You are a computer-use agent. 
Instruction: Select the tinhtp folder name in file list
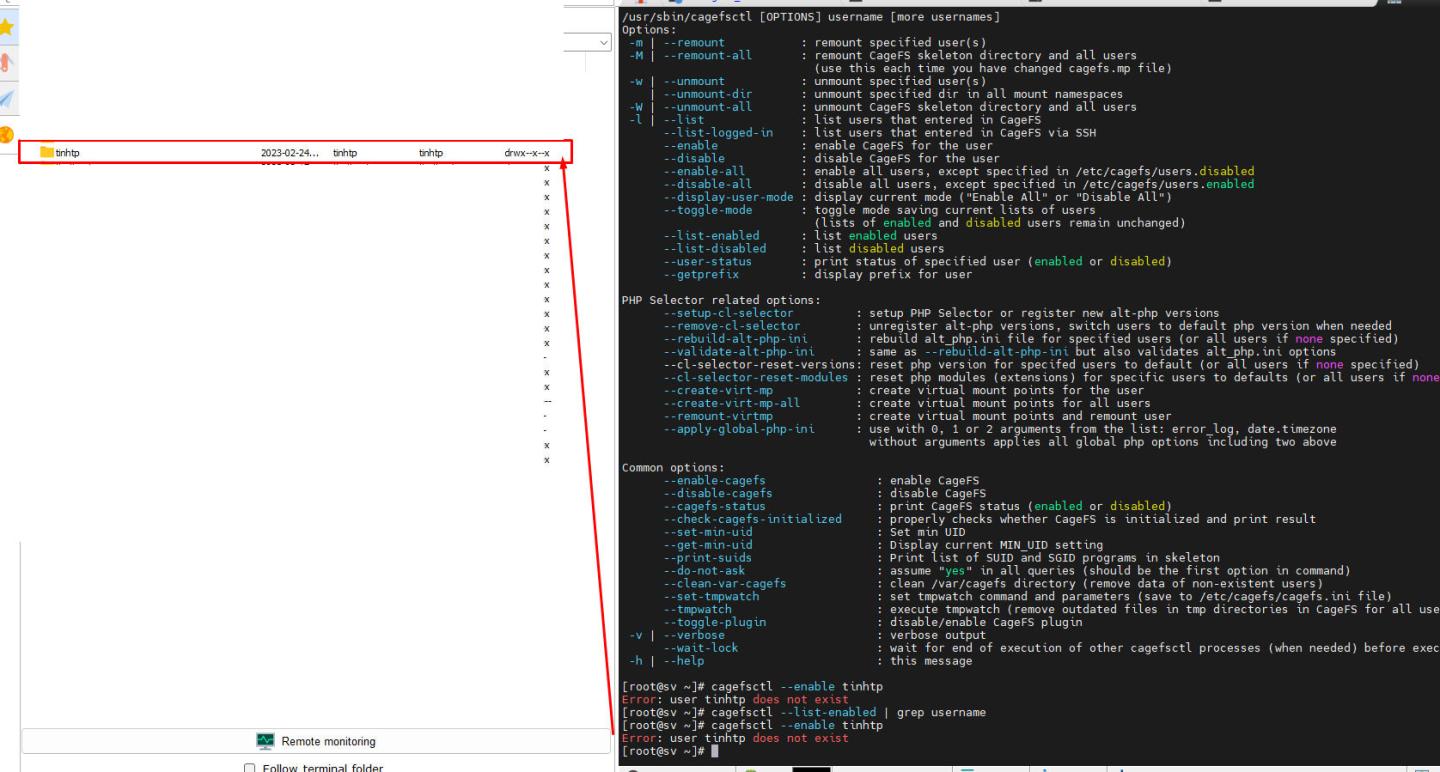tap(67, 153)
